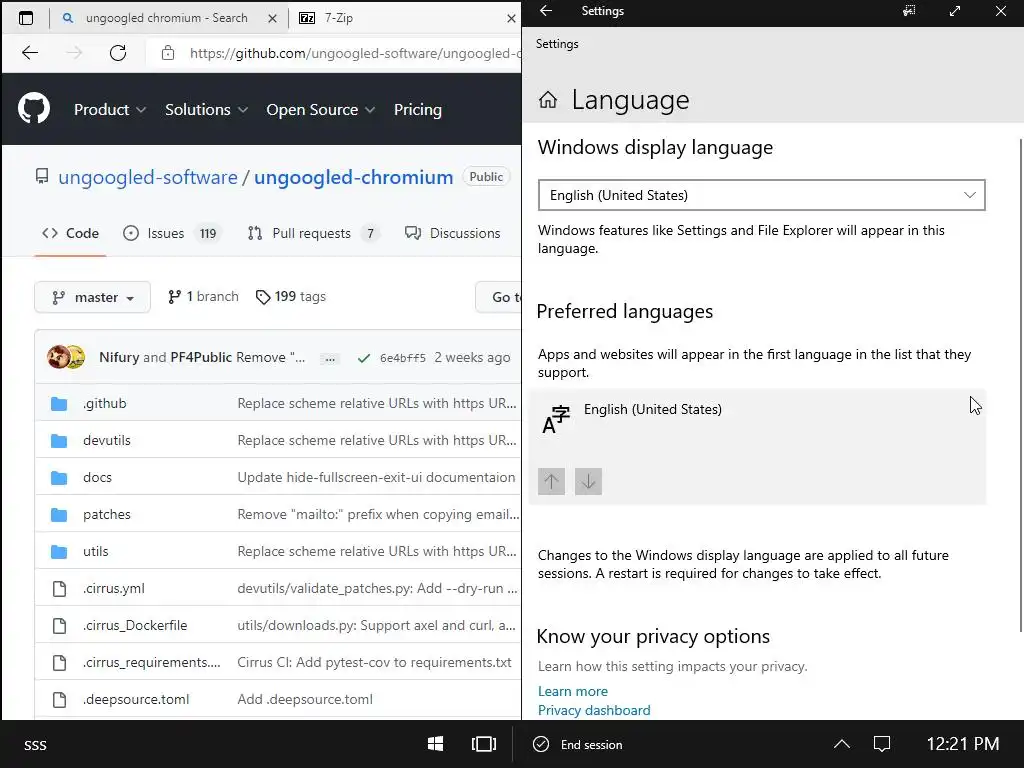Image resolution: width=1024 pixels, height=768 pixels.
Task: Open the docs folder
Action: 97,477
